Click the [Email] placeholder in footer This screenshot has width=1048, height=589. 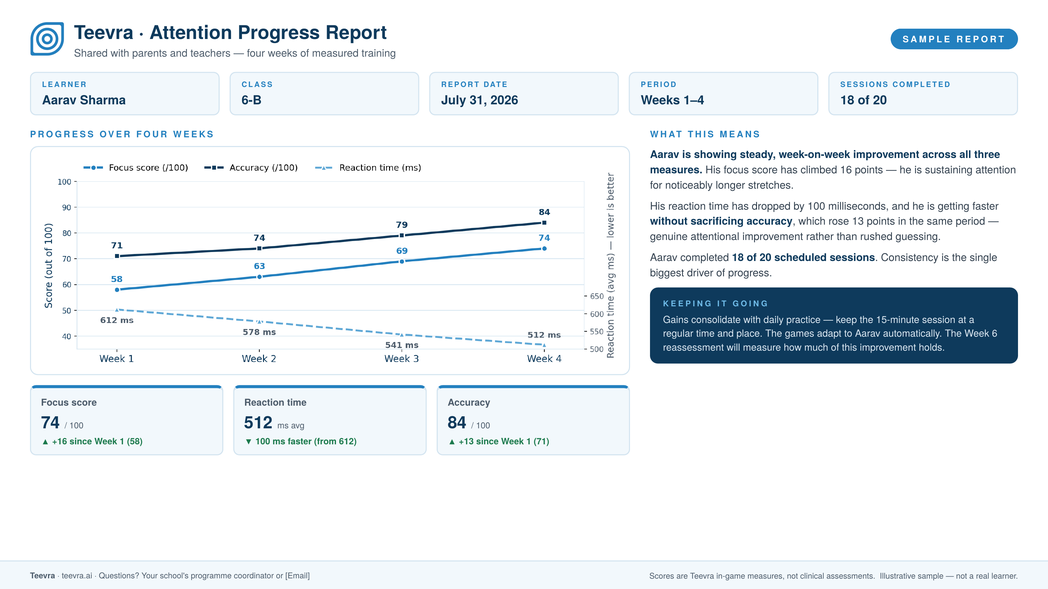pos(297,576)
